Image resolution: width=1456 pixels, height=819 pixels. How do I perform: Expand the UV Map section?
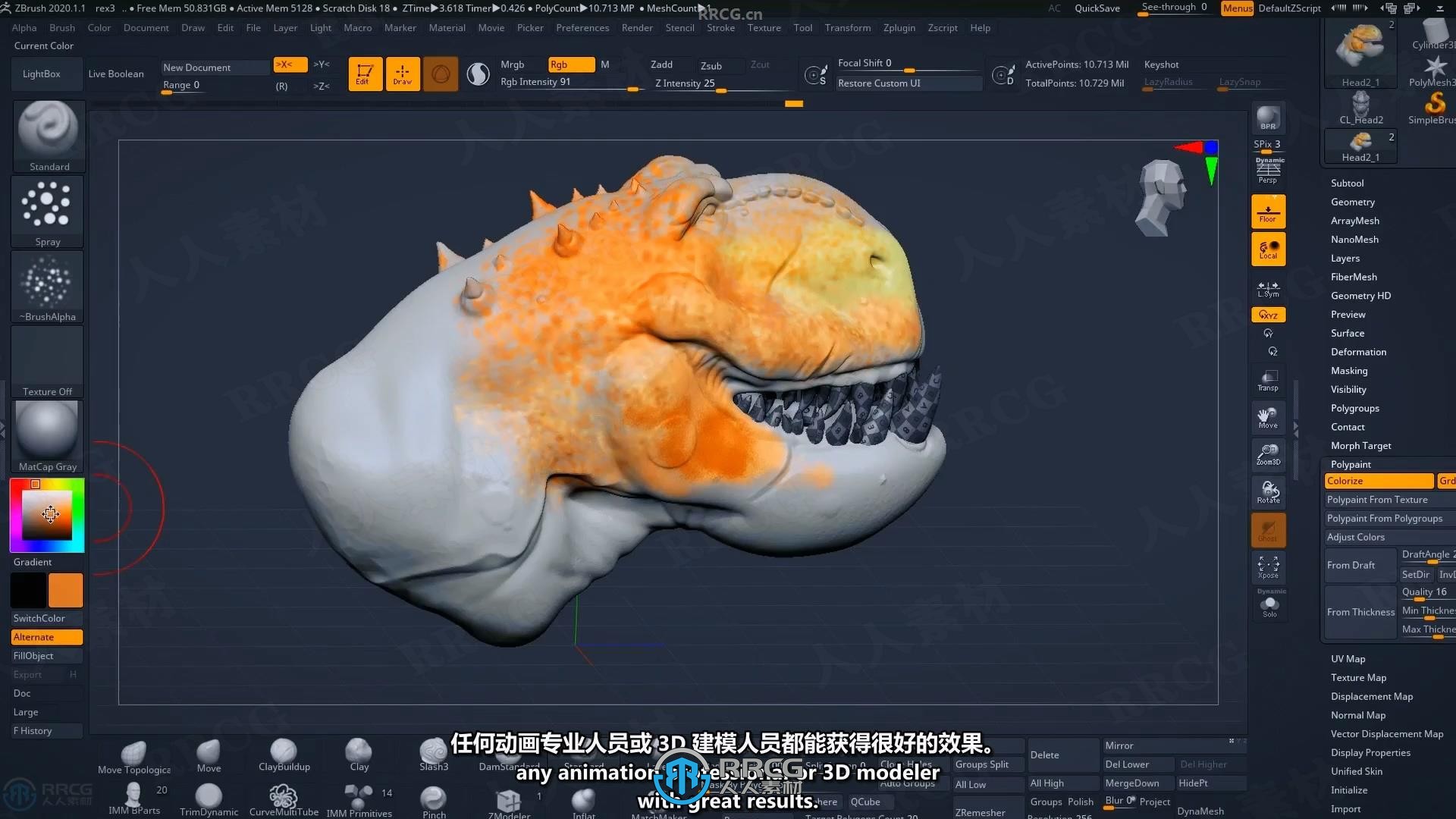click(1348, 659)
